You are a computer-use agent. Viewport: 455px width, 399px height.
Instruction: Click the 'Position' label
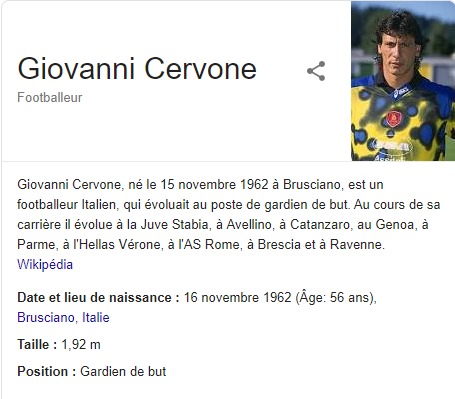(47, 371)
